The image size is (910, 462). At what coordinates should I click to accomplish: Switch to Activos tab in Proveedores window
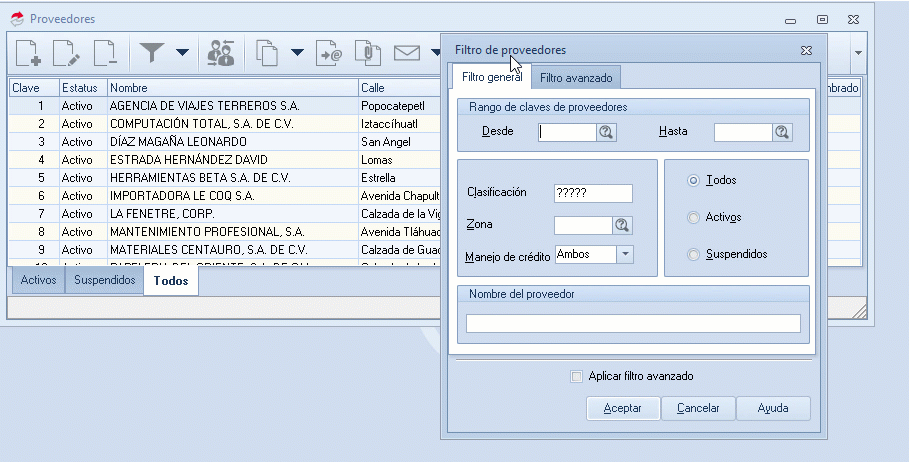tap(38, 280)
